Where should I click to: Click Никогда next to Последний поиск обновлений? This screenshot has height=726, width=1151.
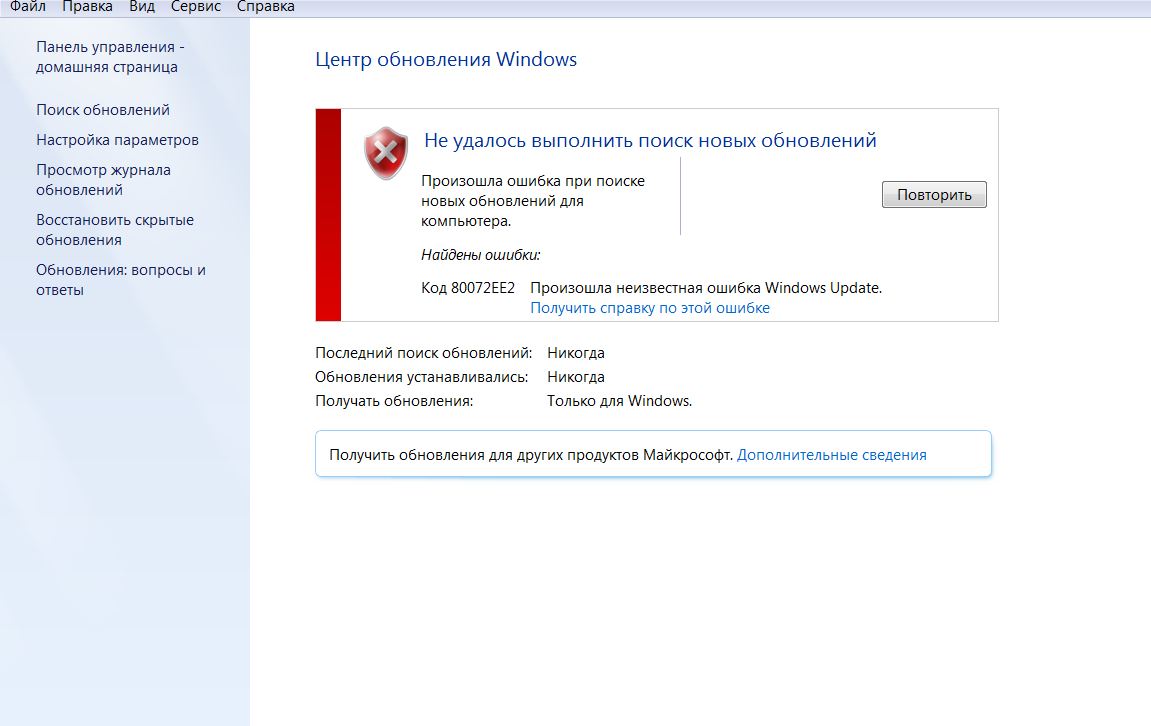[x=576, y=352]
